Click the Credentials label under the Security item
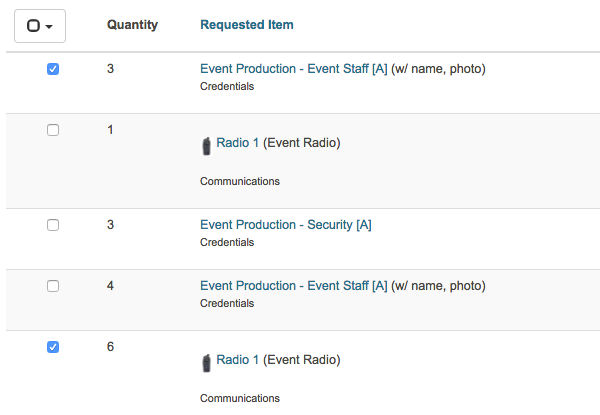The image size is (600, 415). click(x=227, y=242)
